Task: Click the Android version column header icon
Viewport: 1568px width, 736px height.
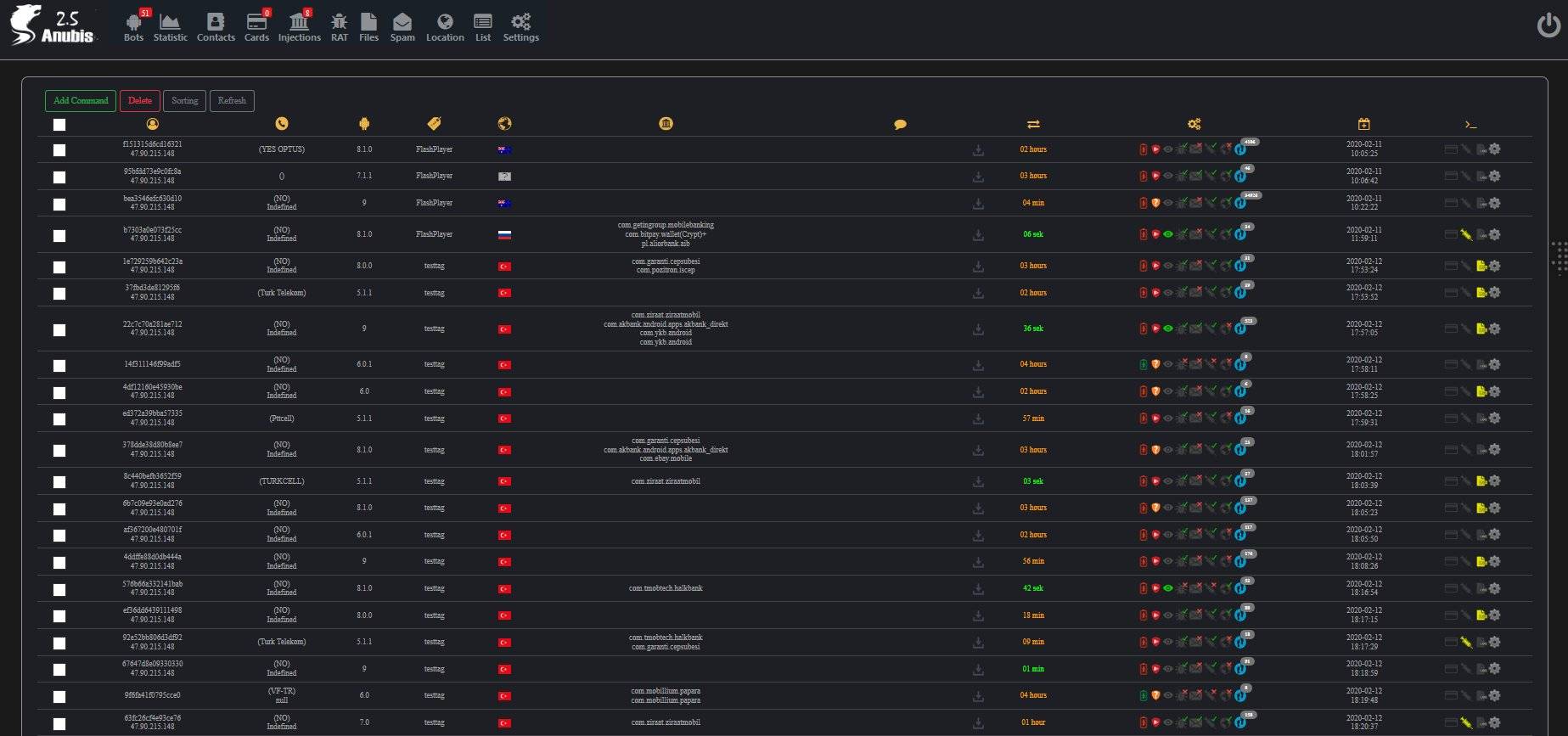Action: tap(364, 124)
